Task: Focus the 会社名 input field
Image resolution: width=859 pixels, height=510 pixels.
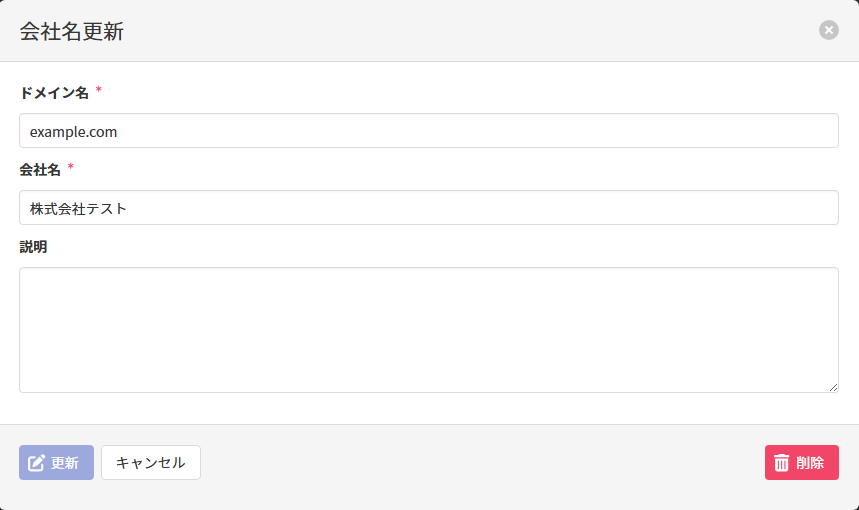Action: [428, 208]
